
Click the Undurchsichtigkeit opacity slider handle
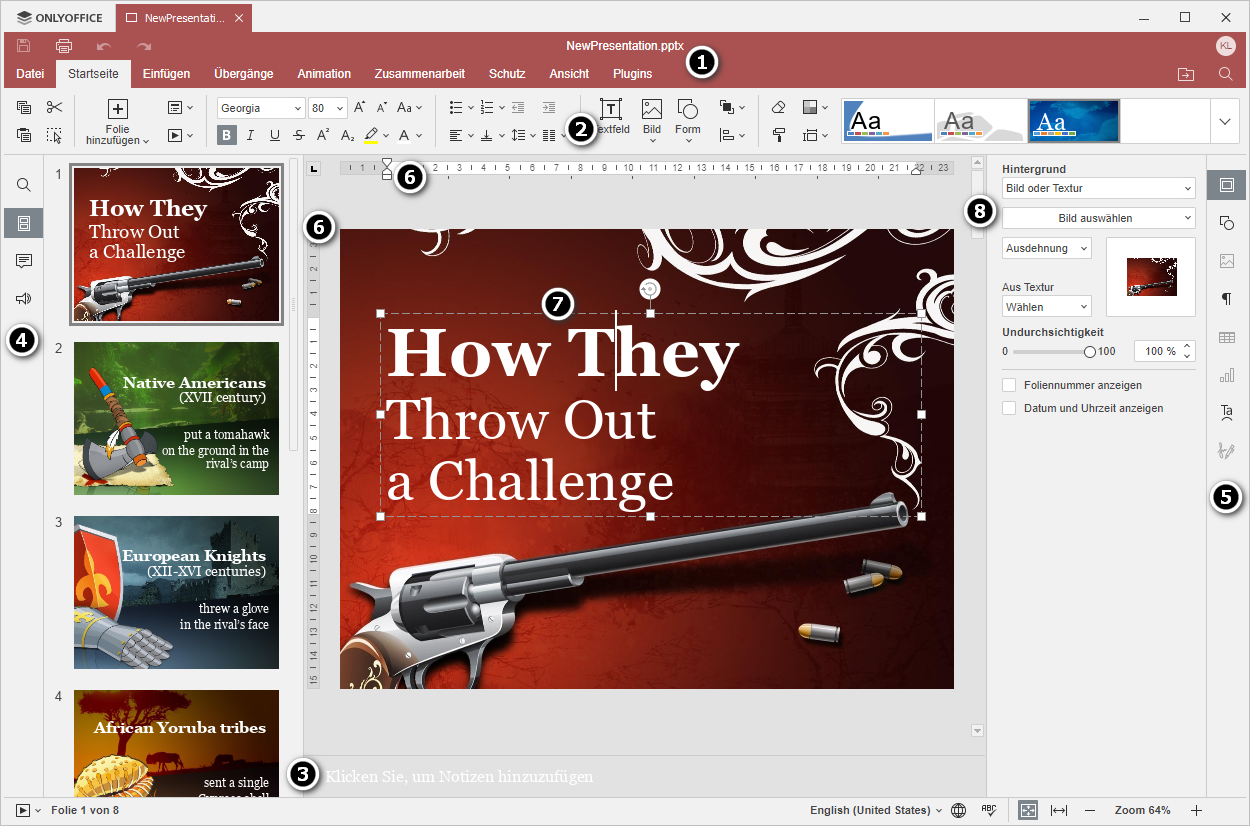point(1090,352)
